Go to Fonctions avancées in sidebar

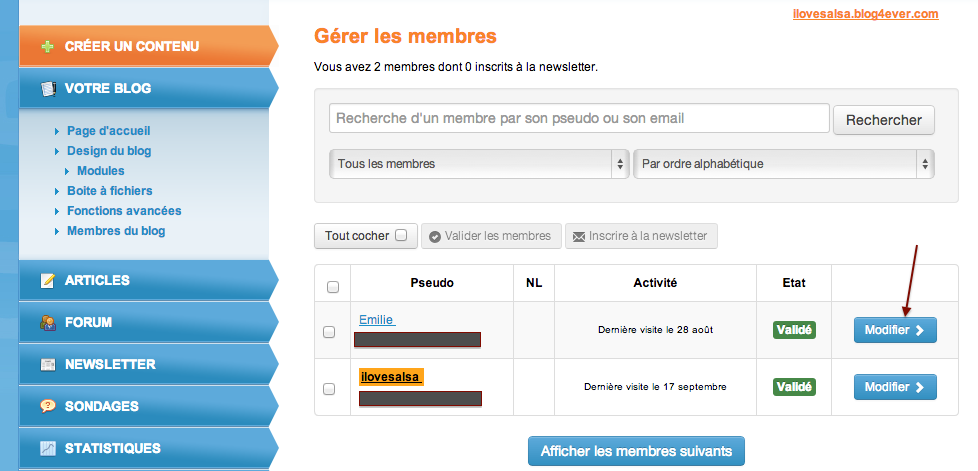coord(124,211)
